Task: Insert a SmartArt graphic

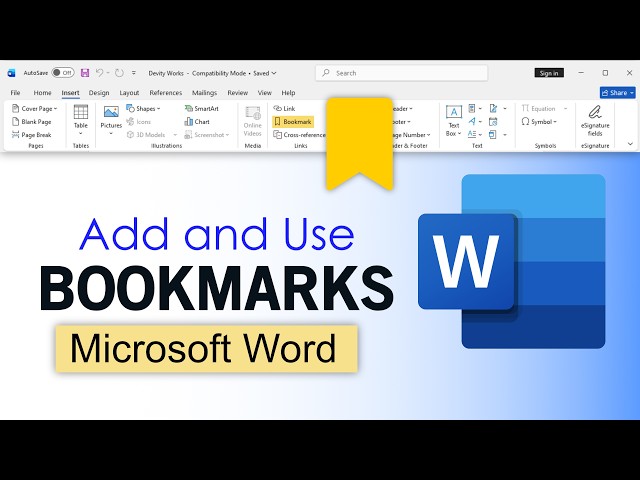Action: (x=202, y=109)
